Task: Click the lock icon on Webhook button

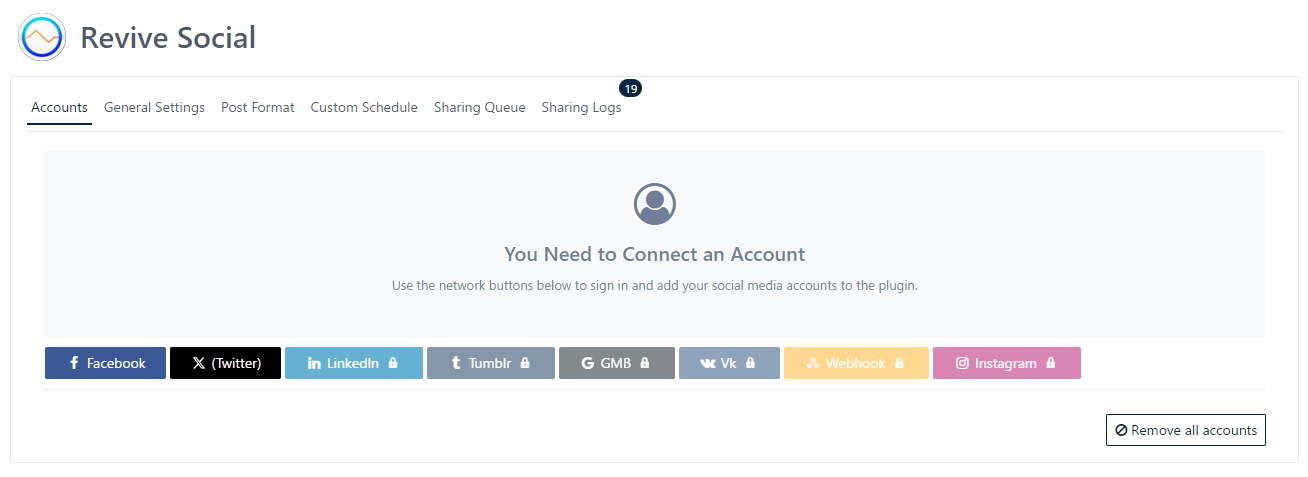Action: [899, 363]
